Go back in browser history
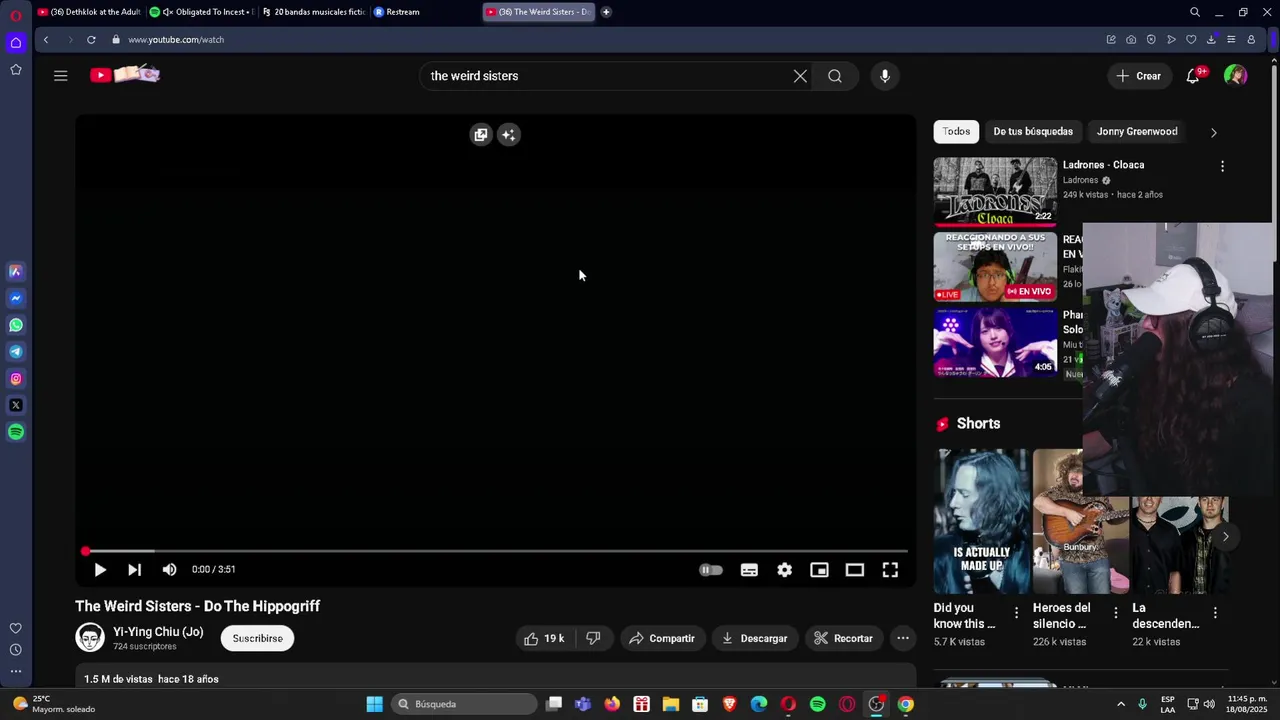 point(46,40)
